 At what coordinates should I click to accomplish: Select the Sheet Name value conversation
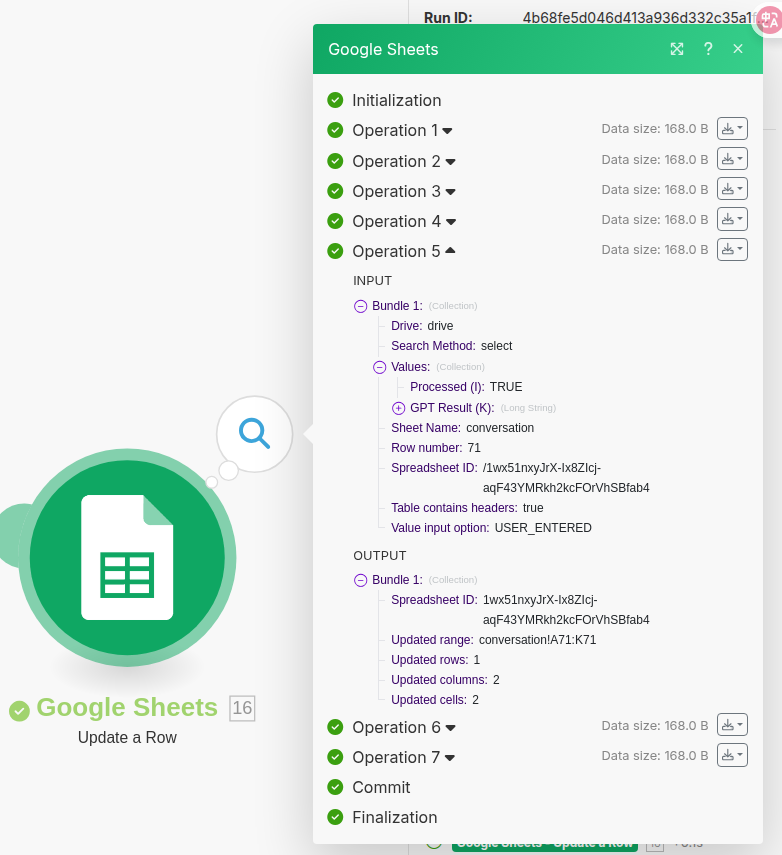[500, 428]
